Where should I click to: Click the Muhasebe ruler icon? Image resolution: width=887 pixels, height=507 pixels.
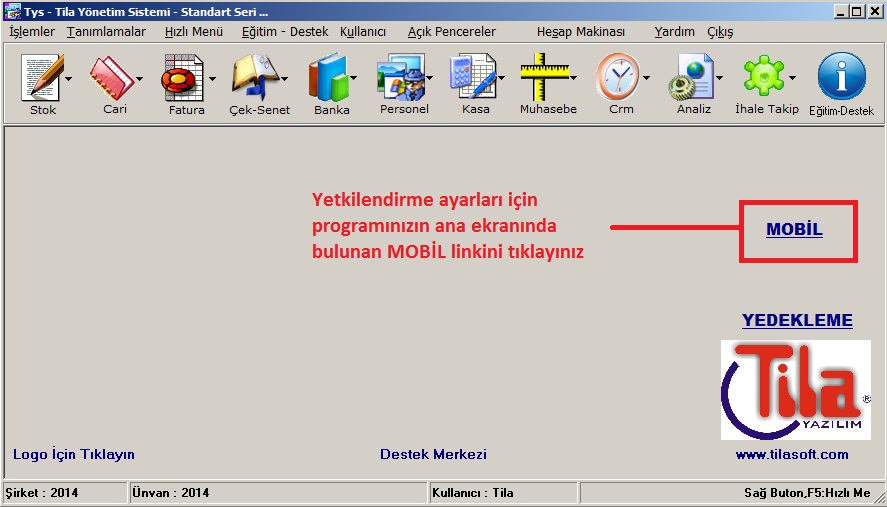click(x=544, y=78)
